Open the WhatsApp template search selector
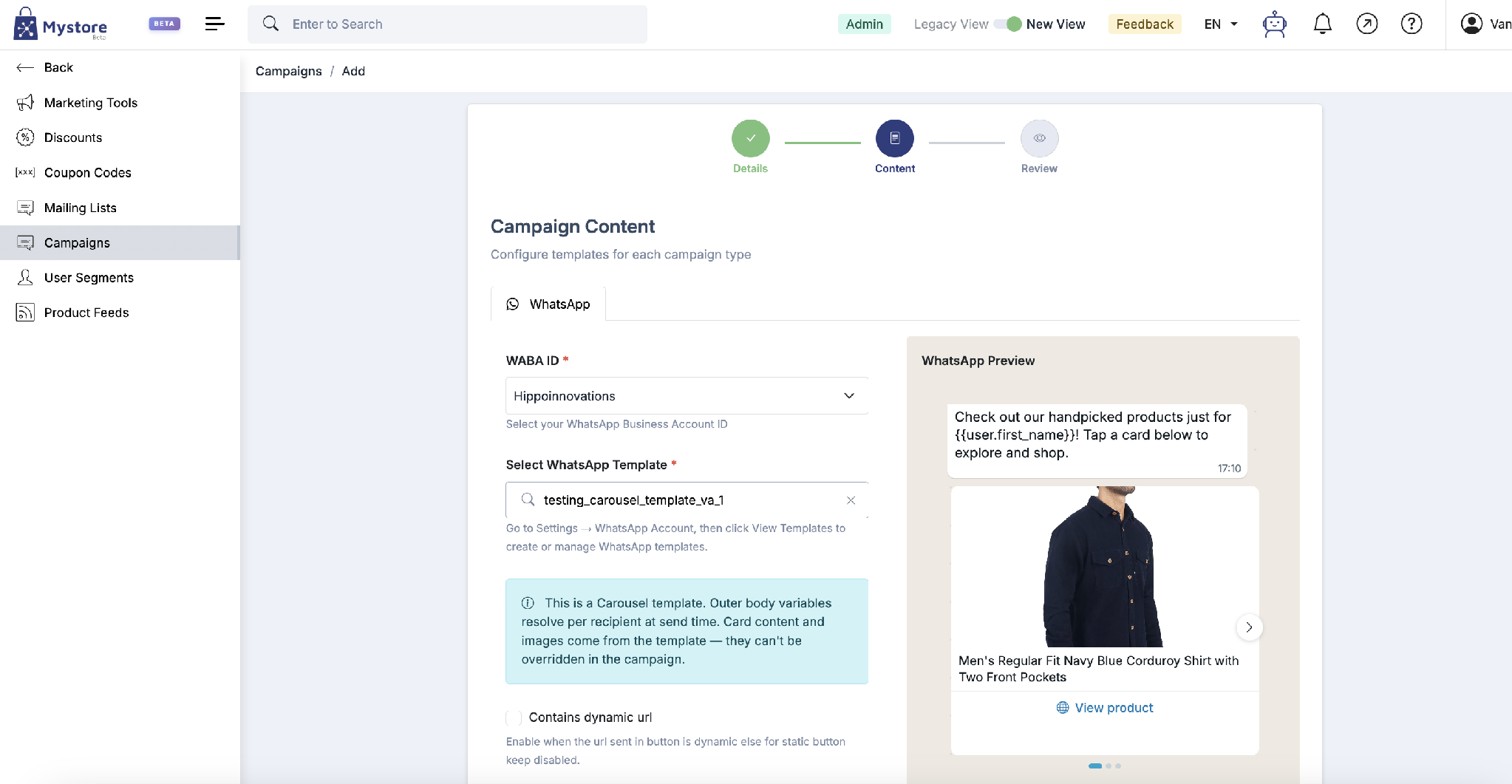This screenshot has width=1512, height=784. click(687, 500)
